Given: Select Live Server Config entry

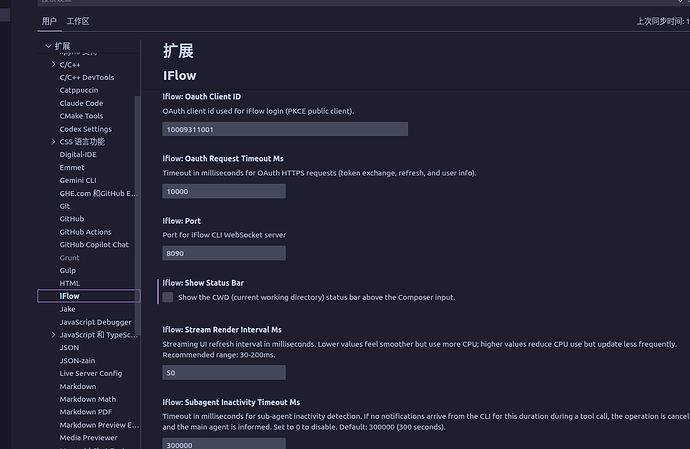Looking at the screenshot, I should [x=90, y=374].
